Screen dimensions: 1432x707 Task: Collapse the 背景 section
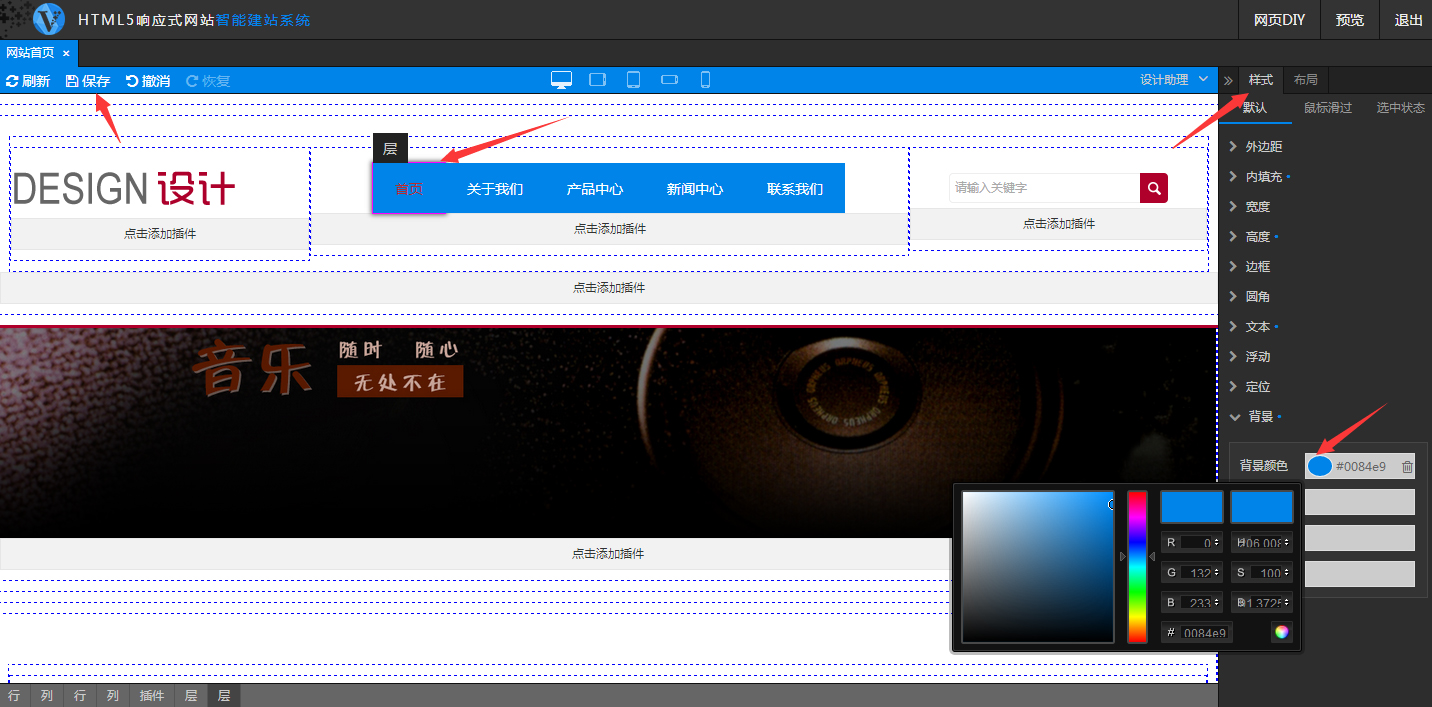point(1260,417)
